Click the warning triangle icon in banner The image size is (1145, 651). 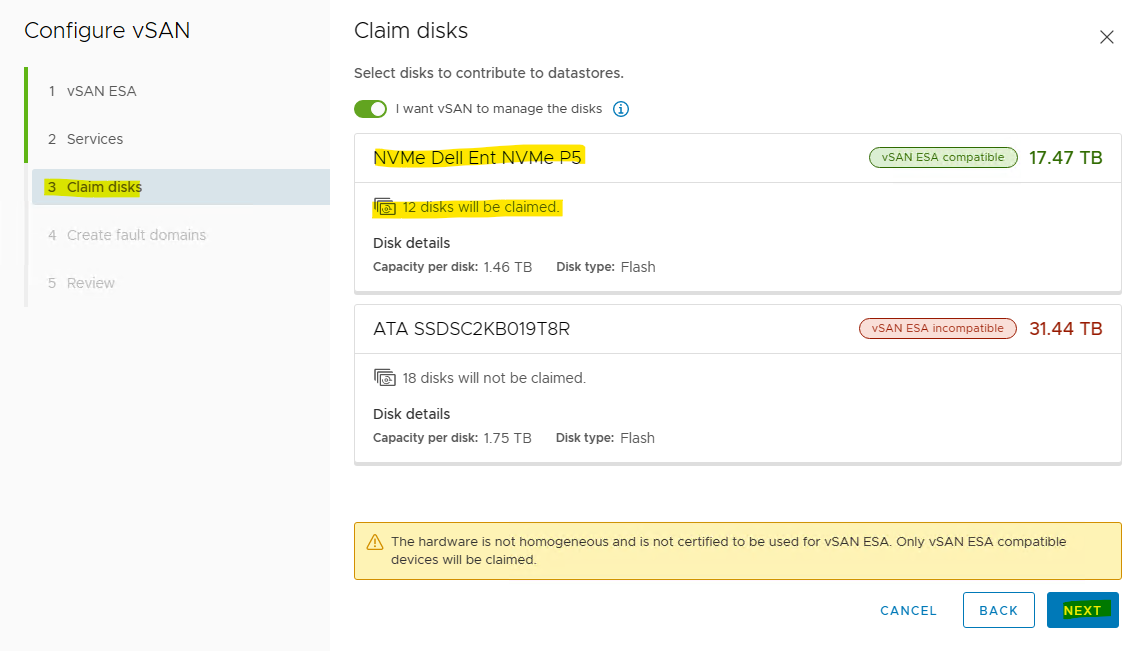click(x=375, y=542)
